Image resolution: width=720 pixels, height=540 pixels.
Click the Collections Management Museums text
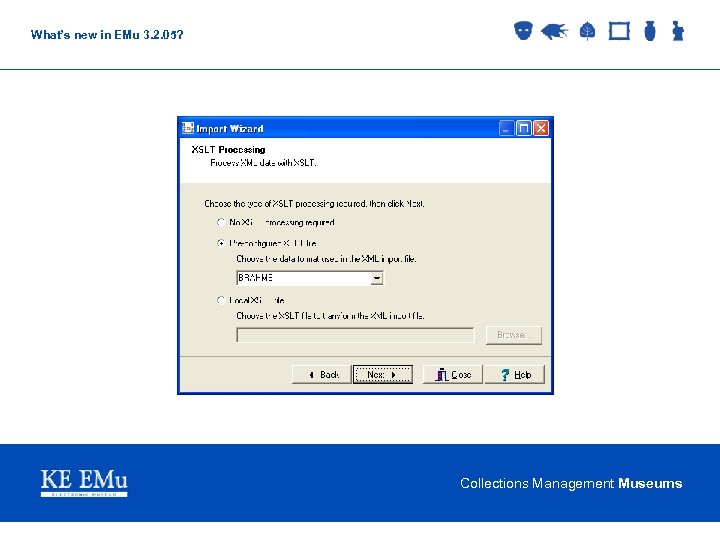click(571, 484)
